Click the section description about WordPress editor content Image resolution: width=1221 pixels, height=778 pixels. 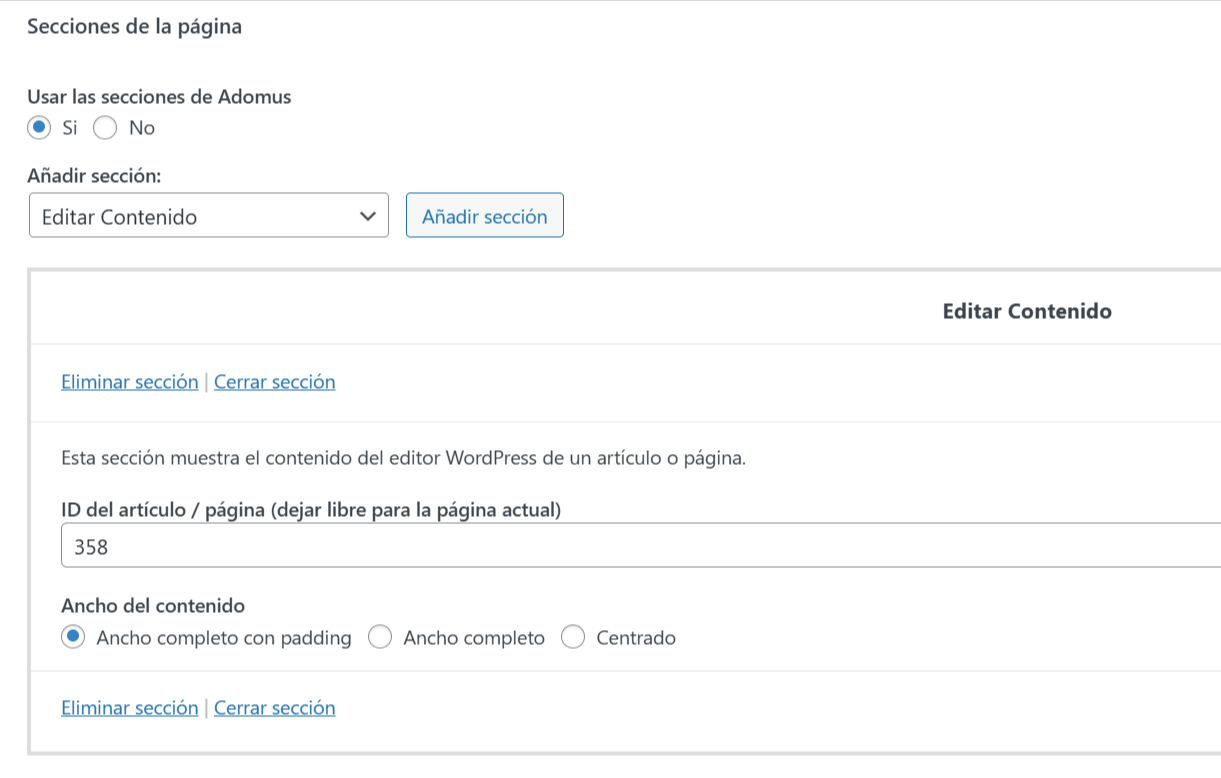coord(403,460)
